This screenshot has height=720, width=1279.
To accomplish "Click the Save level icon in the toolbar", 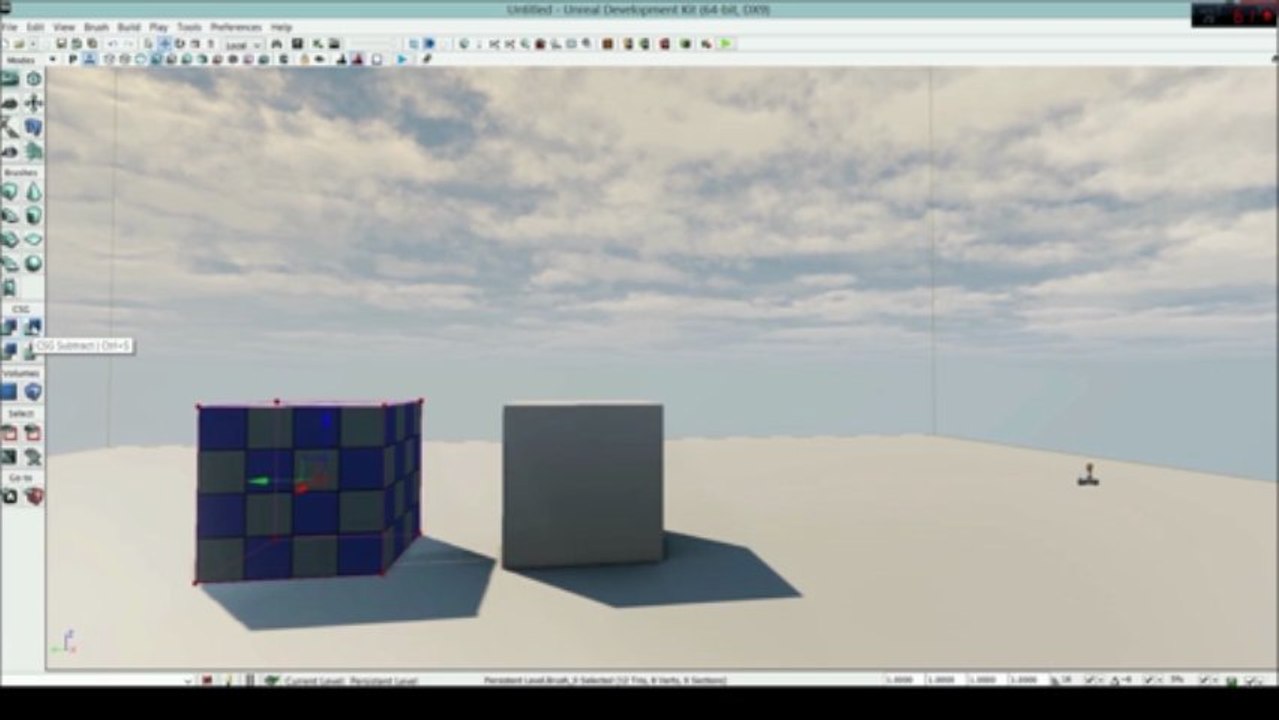I will [x=62, y=44].
